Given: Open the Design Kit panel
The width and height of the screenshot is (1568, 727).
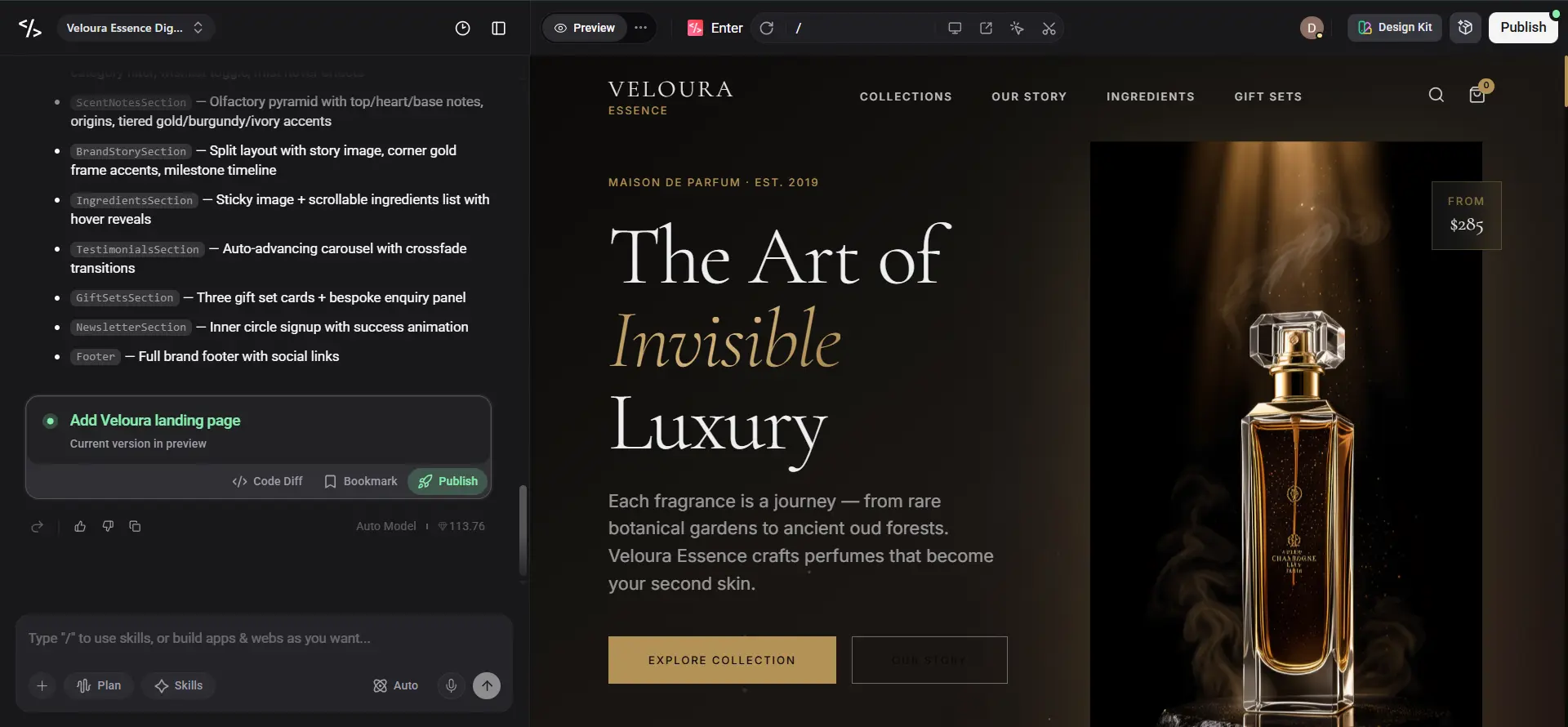Looking at the screenshot, I should pos(1394,27).
